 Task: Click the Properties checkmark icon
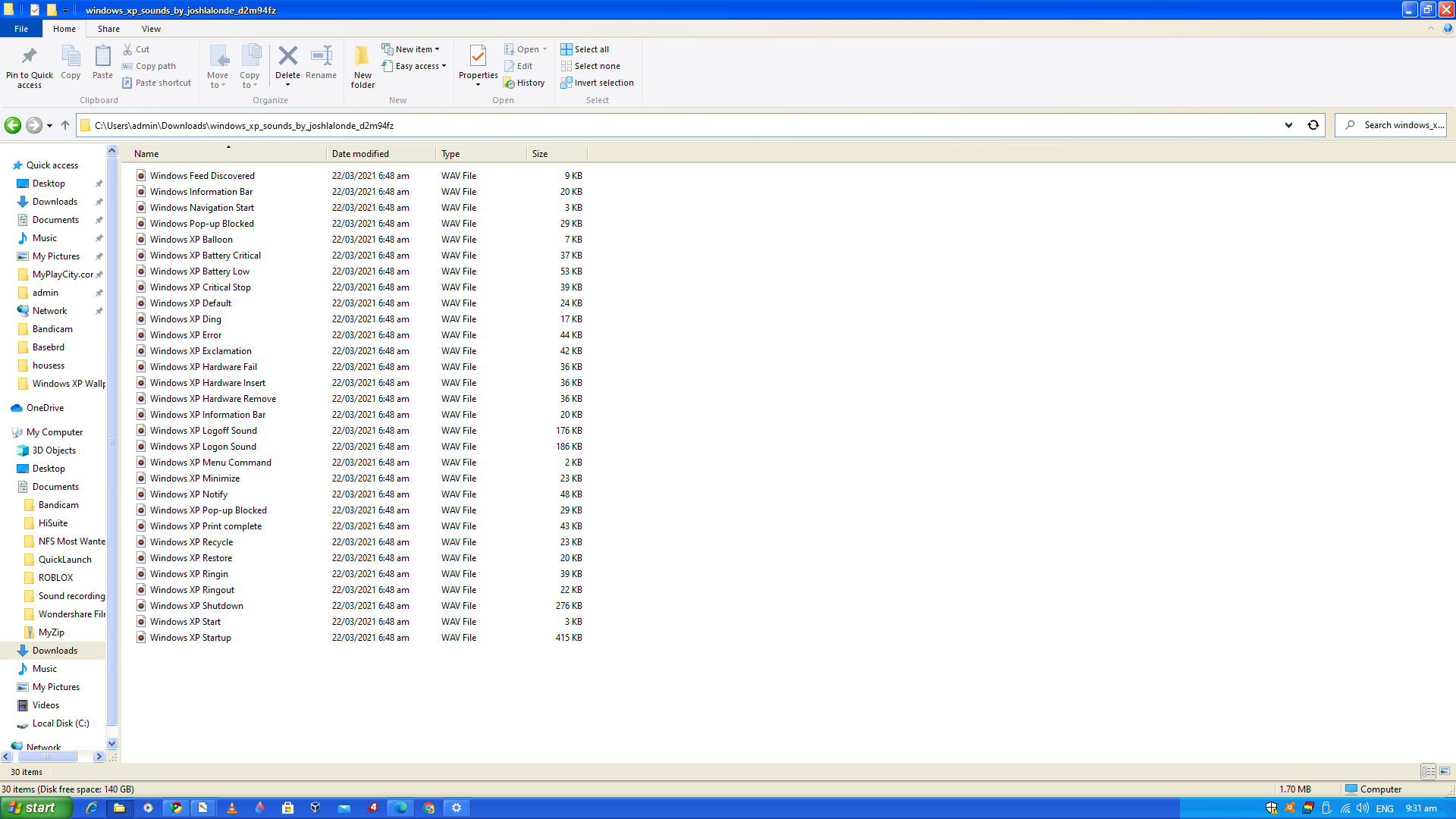point(478,56)
